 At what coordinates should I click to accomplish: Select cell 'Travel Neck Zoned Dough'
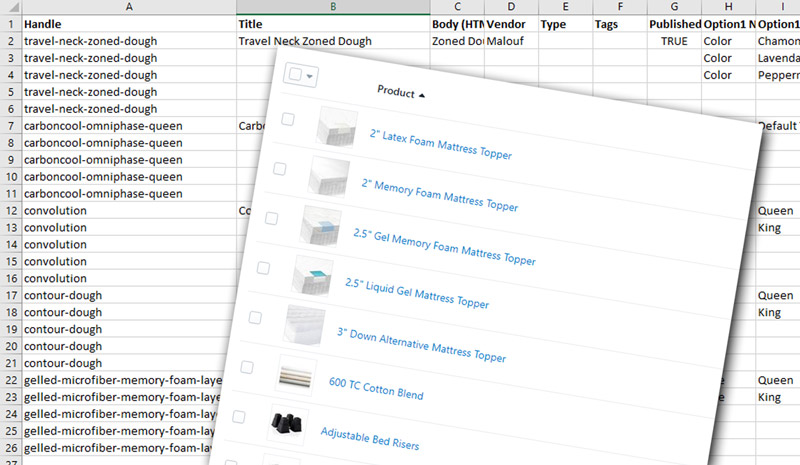pyautogui.click(x=333, y=41)
